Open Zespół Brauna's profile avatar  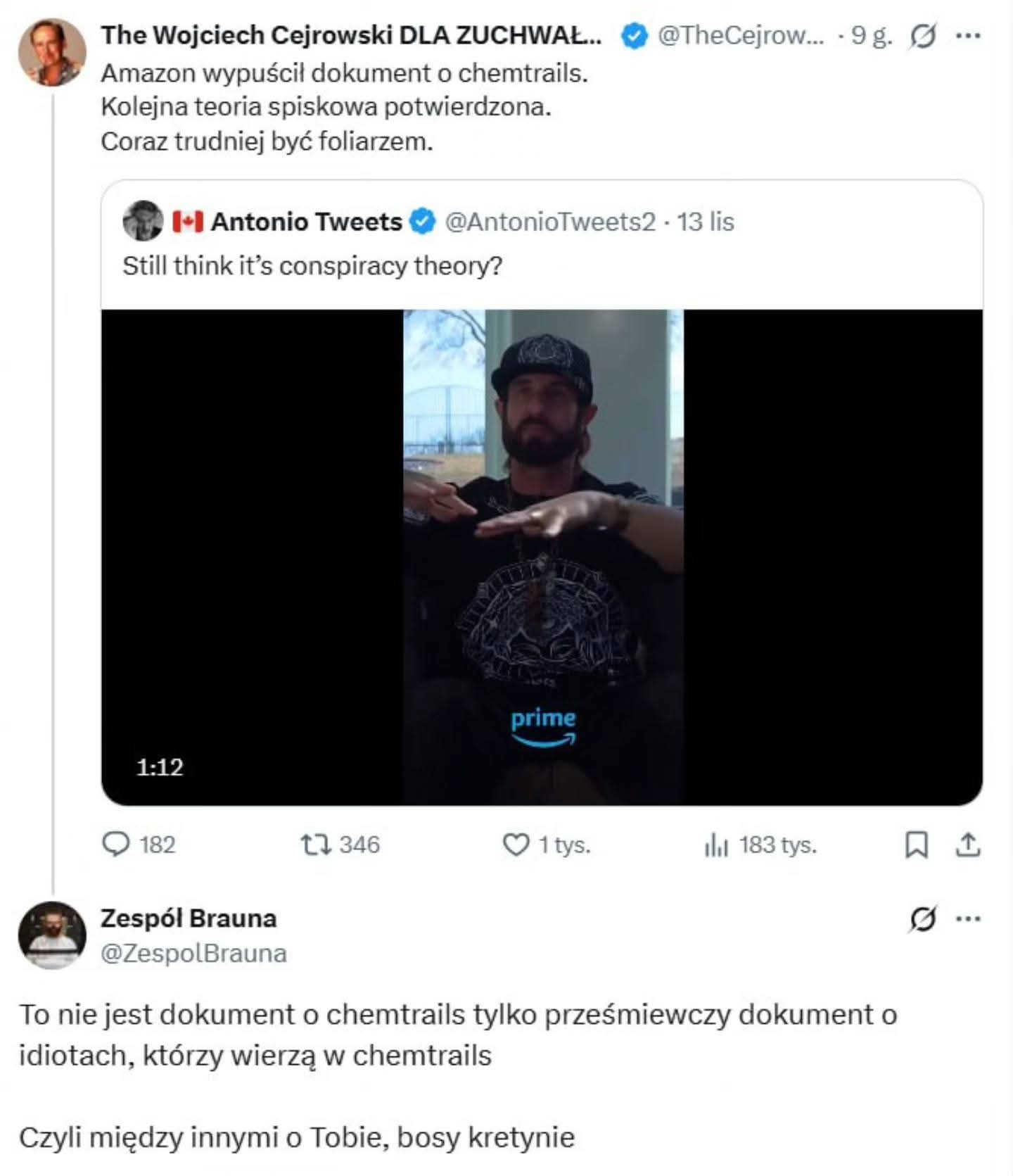pos(51,935)
